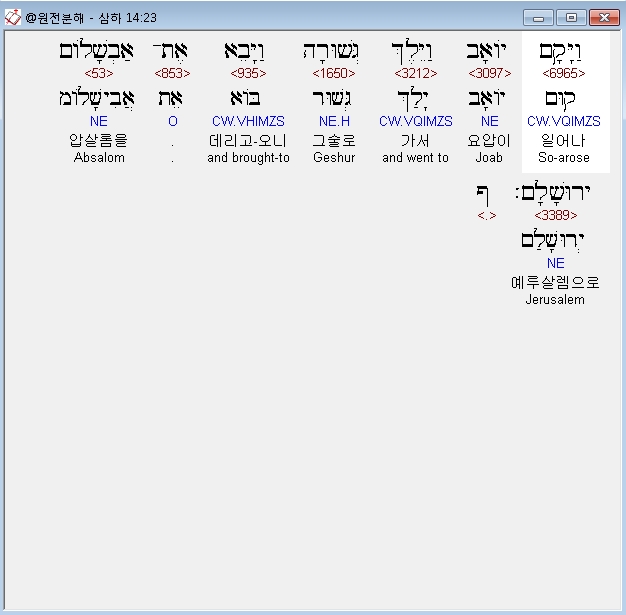Select the NE code above 요압이

(489, 121)
